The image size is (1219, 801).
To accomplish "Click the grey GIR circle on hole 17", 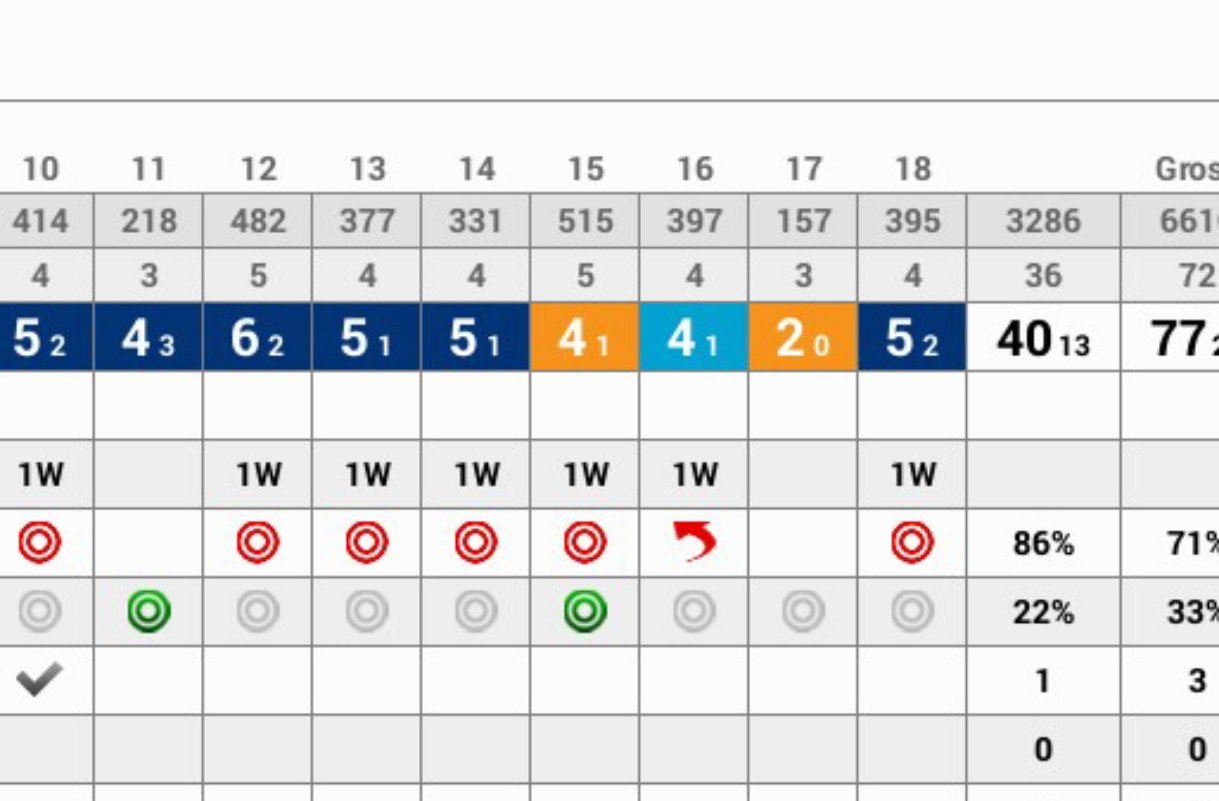I will coord(803,611).
